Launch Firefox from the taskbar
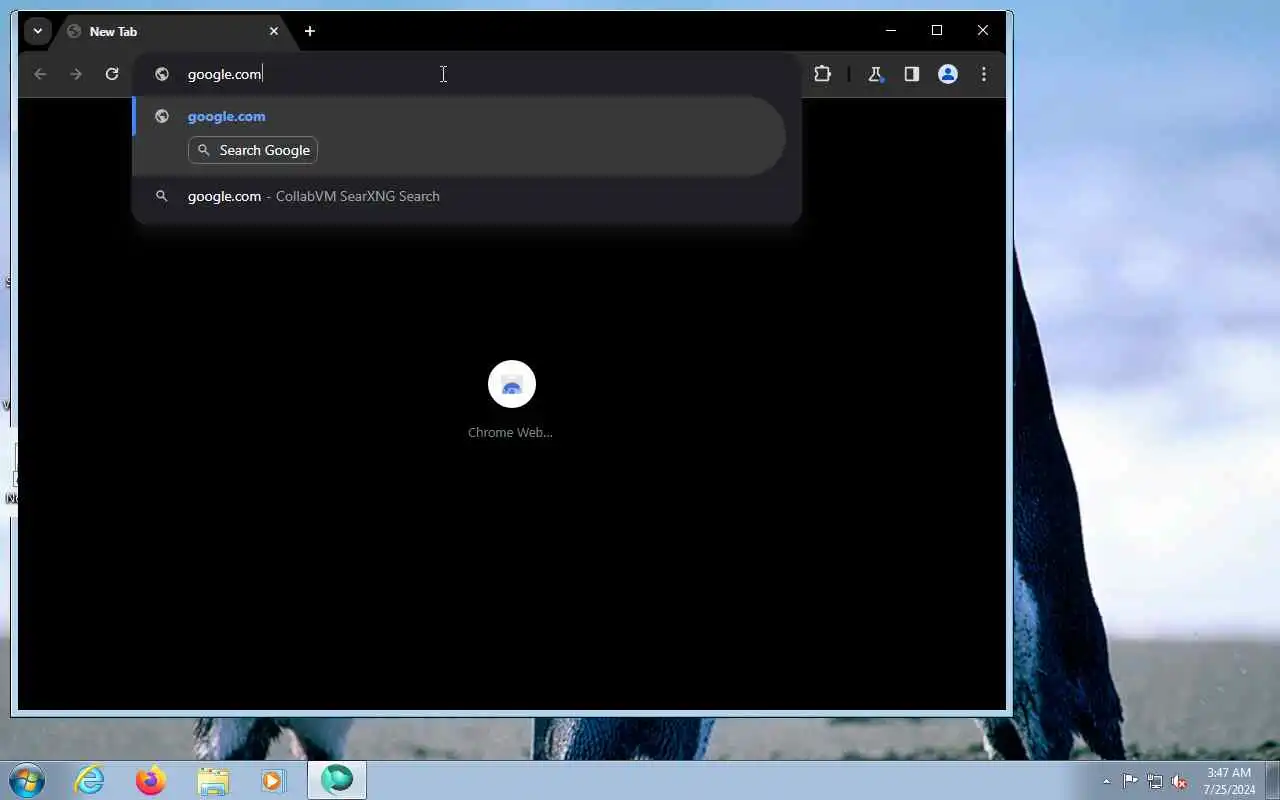 151,780
